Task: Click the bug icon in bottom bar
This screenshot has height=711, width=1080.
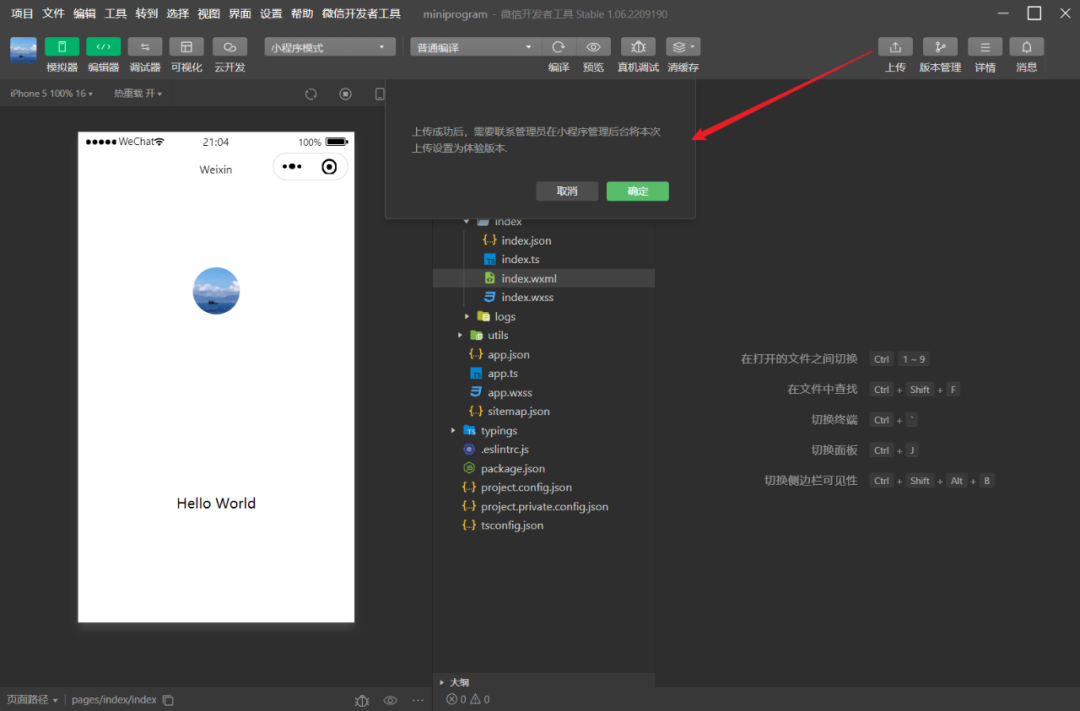Action: pos(362,700)
